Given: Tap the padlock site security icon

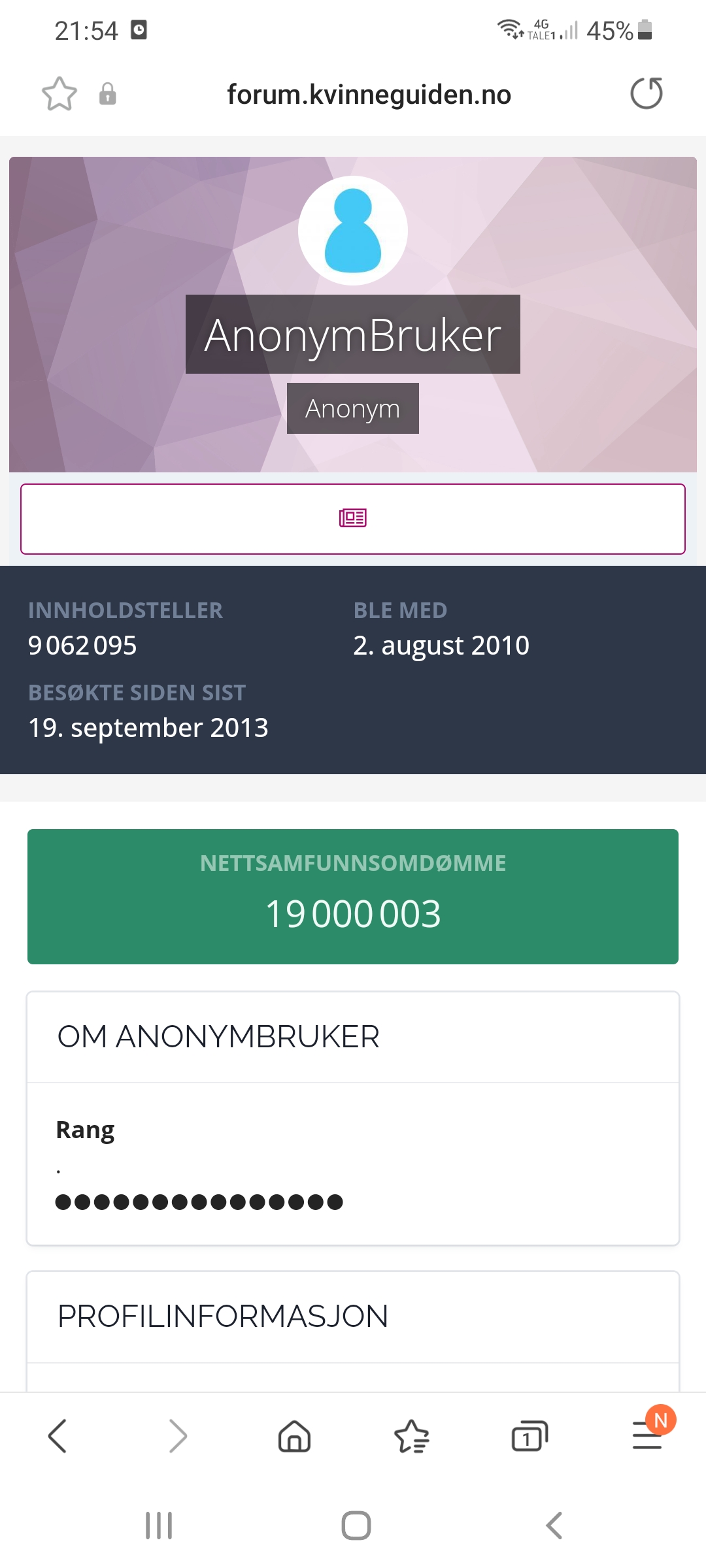Looking at the screenshot, I should [108, 94].
